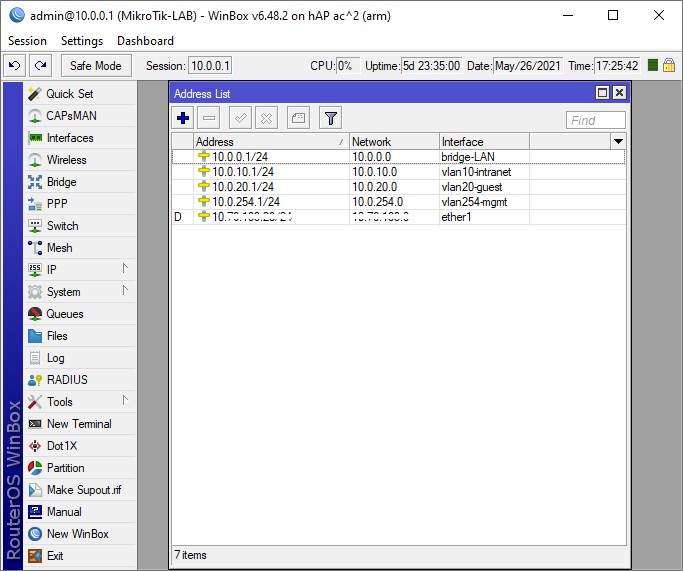Open the System sidebar menu item
Screen dimensions: 683x571
point(80,292)
